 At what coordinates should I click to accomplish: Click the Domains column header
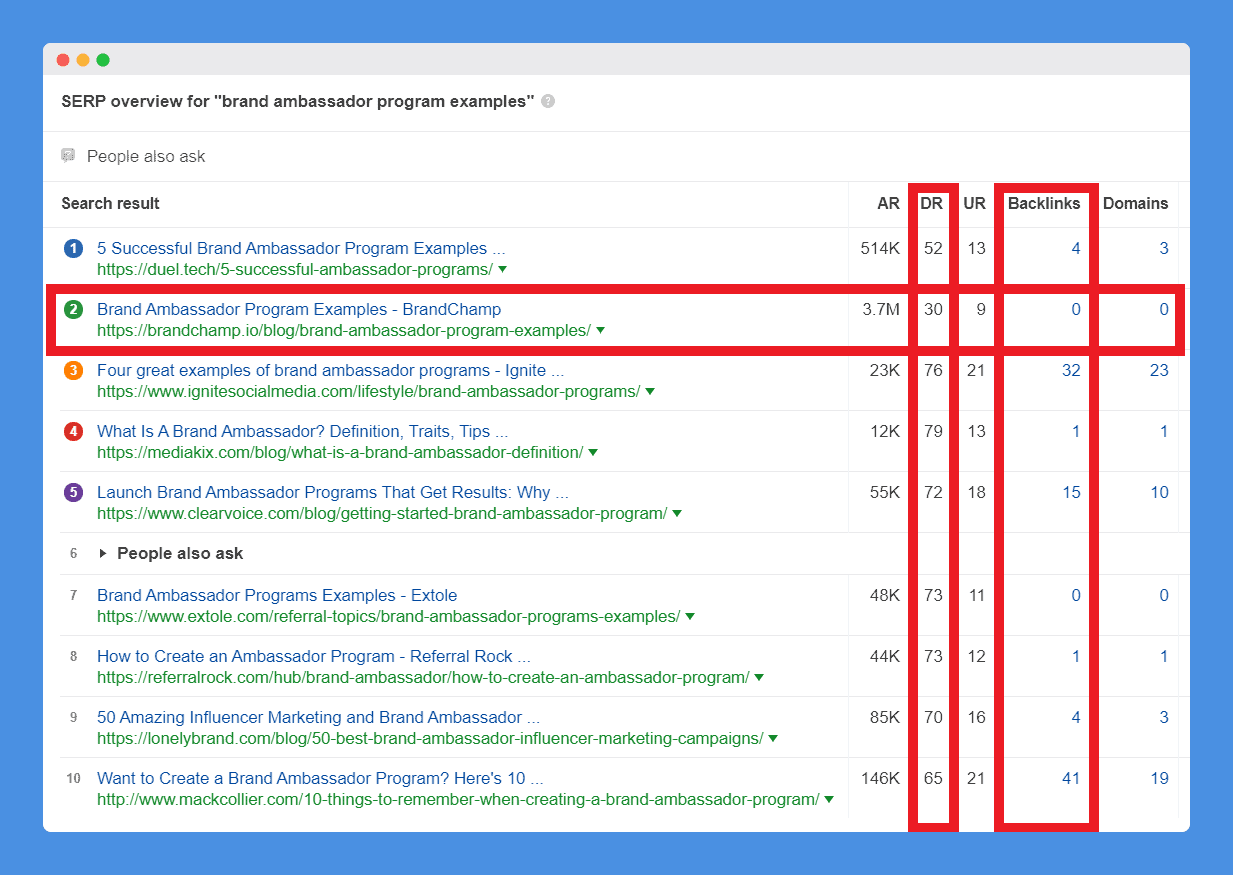[x=1135, y=203]
